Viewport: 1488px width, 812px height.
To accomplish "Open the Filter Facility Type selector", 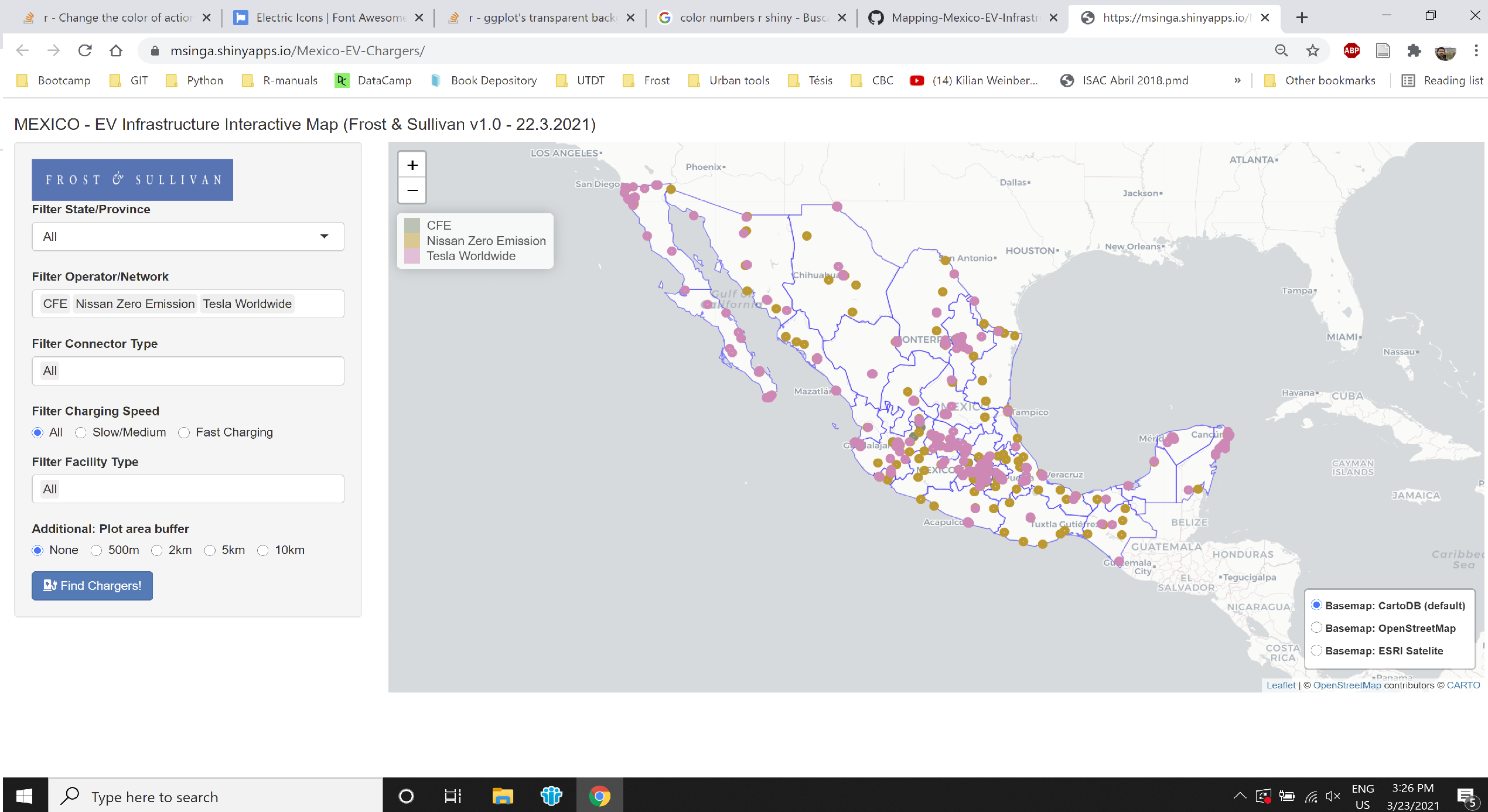I will [187, 489].
